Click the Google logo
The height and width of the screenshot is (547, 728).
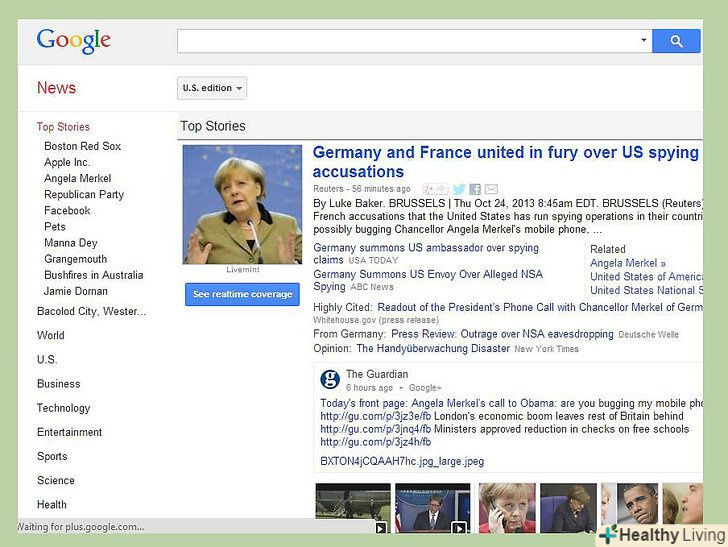pos(74,41)
